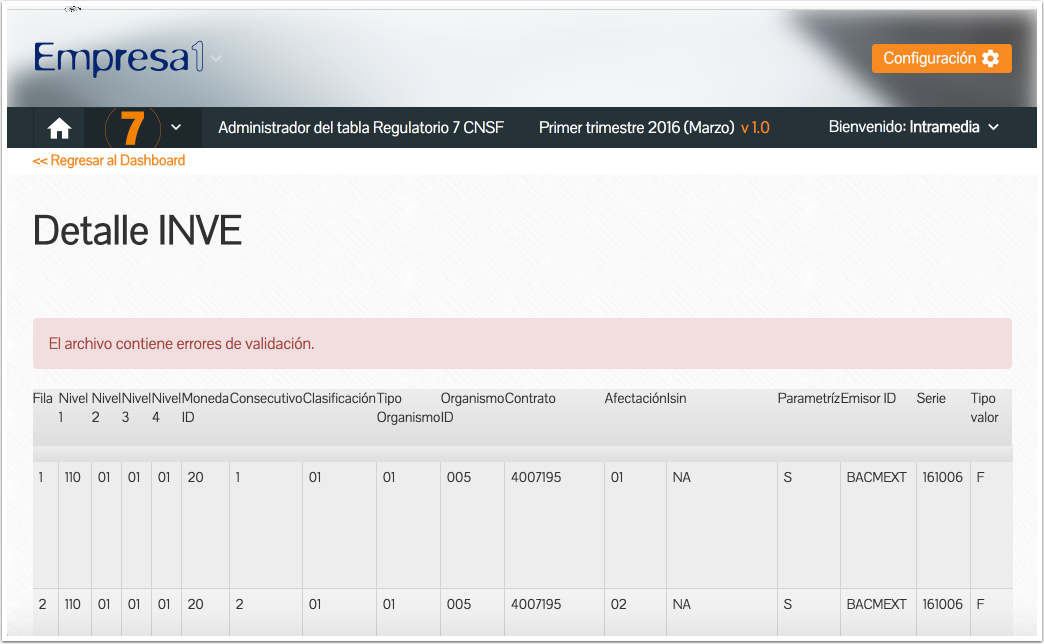Expand the Bienvenido Intramedia user menu

993,127
